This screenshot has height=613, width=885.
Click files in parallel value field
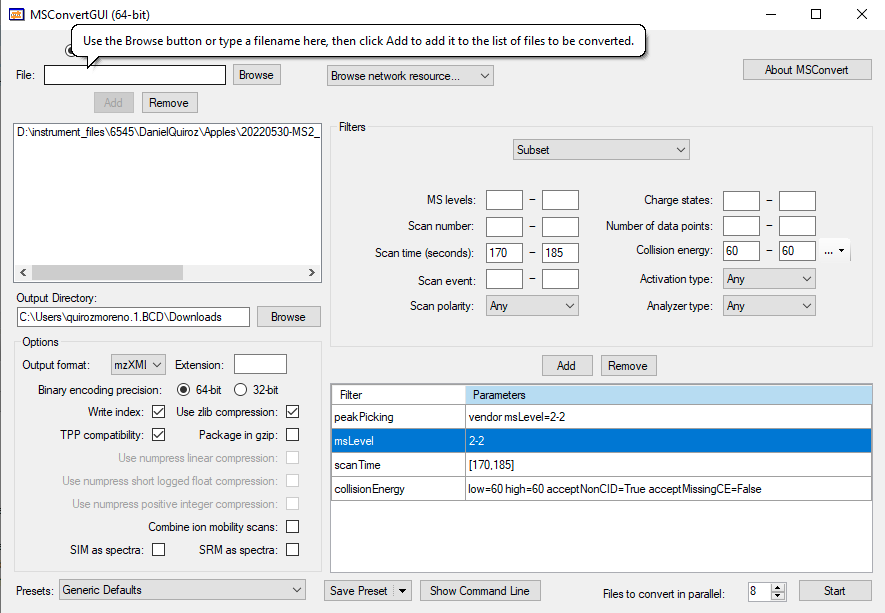[760, 591]
